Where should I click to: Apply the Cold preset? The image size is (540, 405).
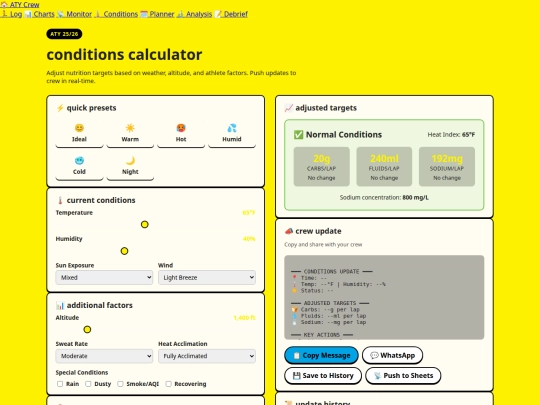pos(79,166)
